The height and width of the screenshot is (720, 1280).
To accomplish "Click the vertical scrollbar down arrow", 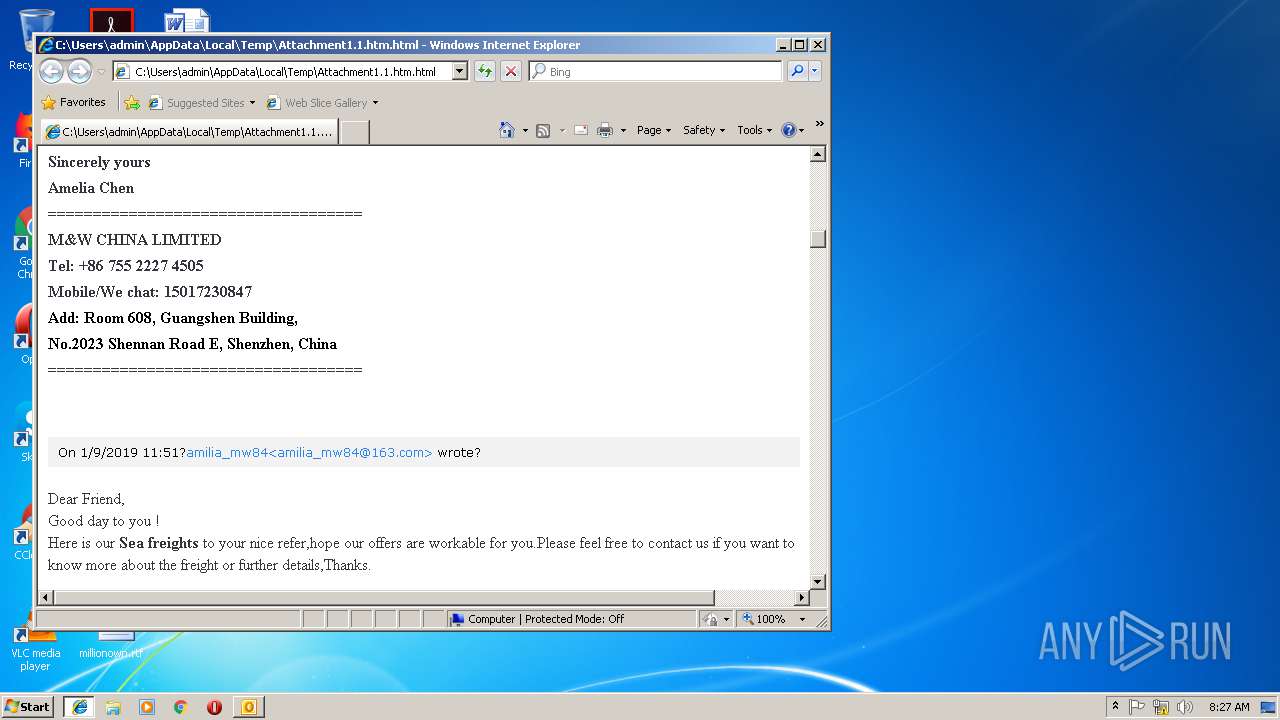I will pos(818,581).
